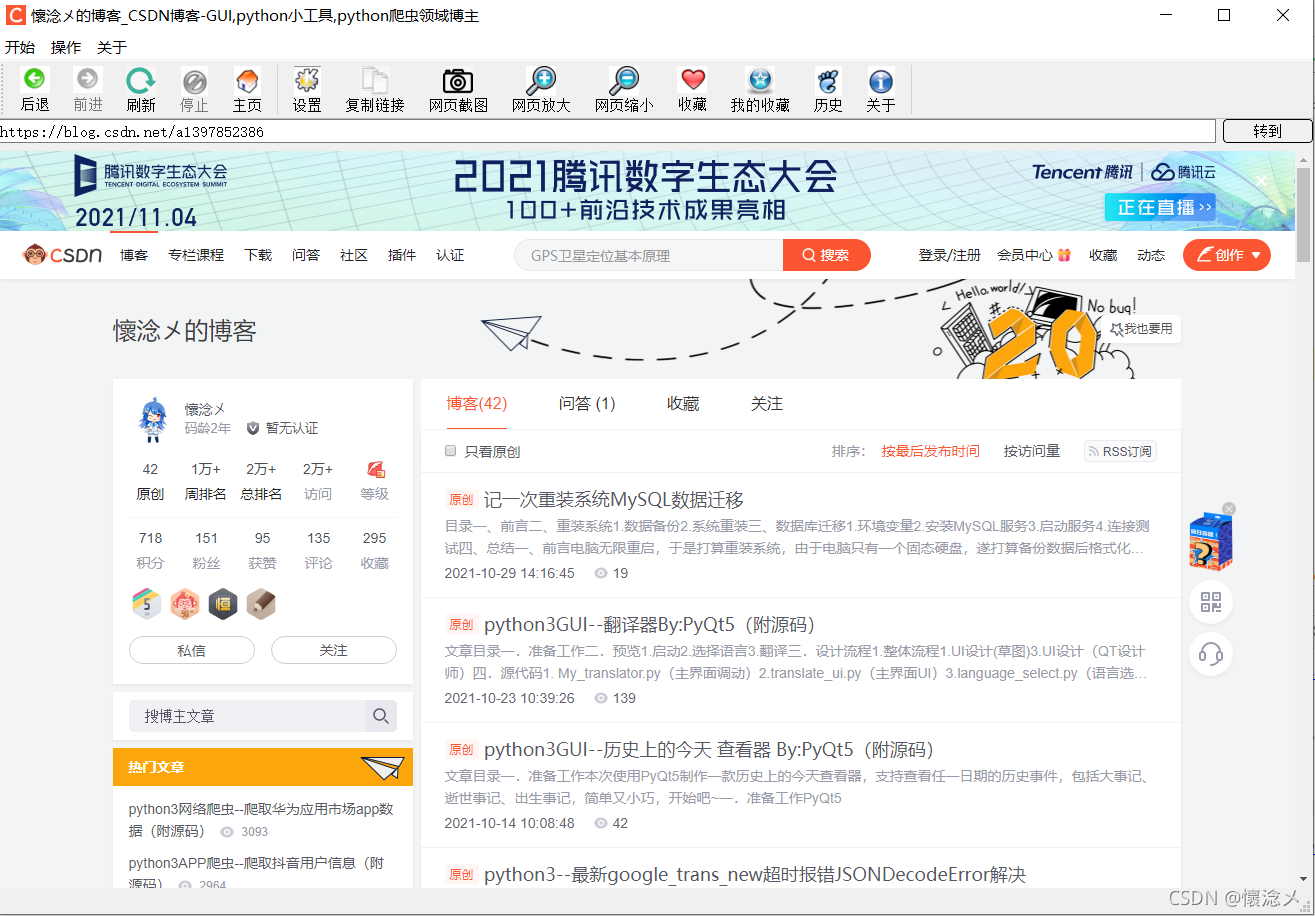Open hot article 爬取华为应用市场app数据

click(261, 820)
